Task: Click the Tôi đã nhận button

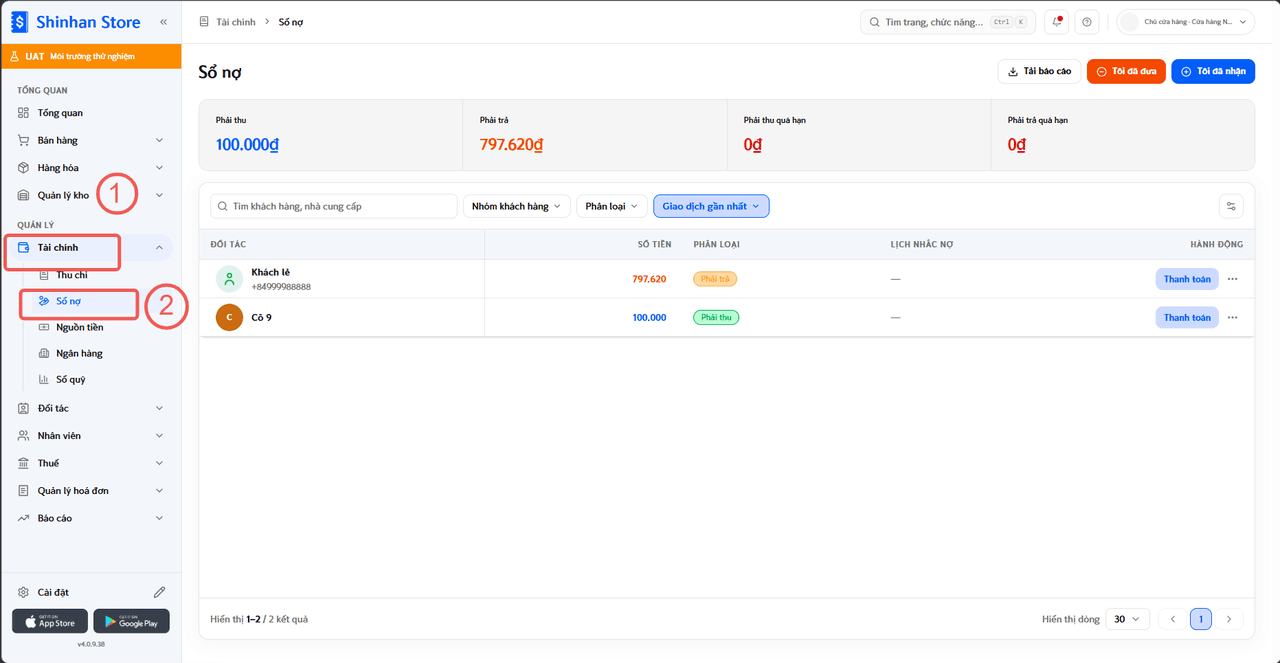Action: click(1213, 71)
